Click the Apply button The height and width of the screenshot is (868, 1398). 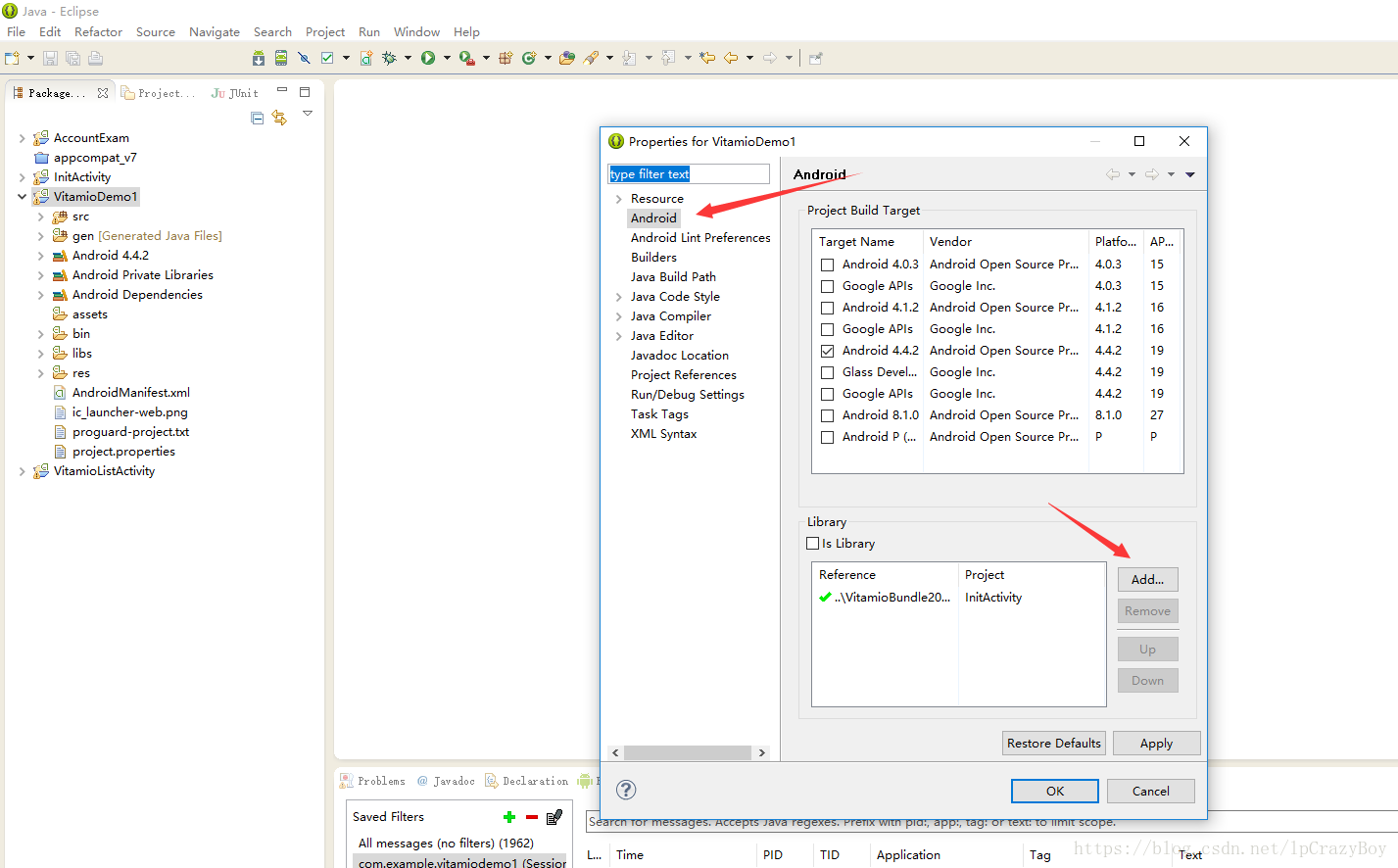point(1157,744)
